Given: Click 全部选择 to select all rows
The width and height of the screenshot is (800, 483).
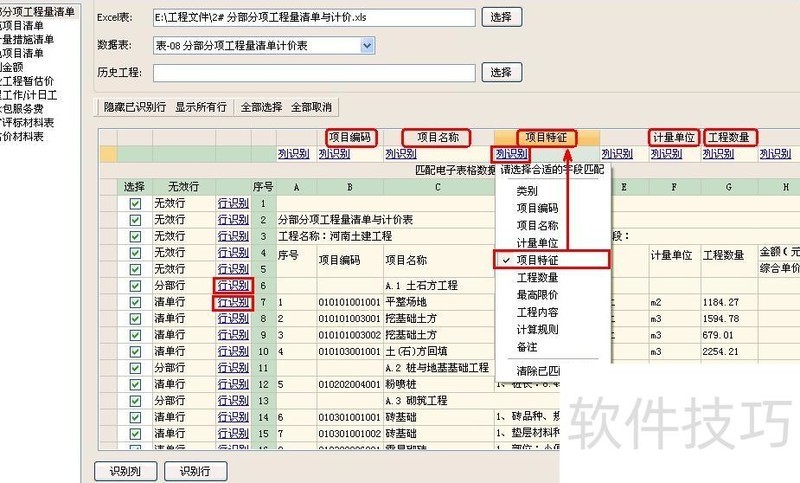Looking at the screenshot, I should pyautogui.click(x=262, y=107).
